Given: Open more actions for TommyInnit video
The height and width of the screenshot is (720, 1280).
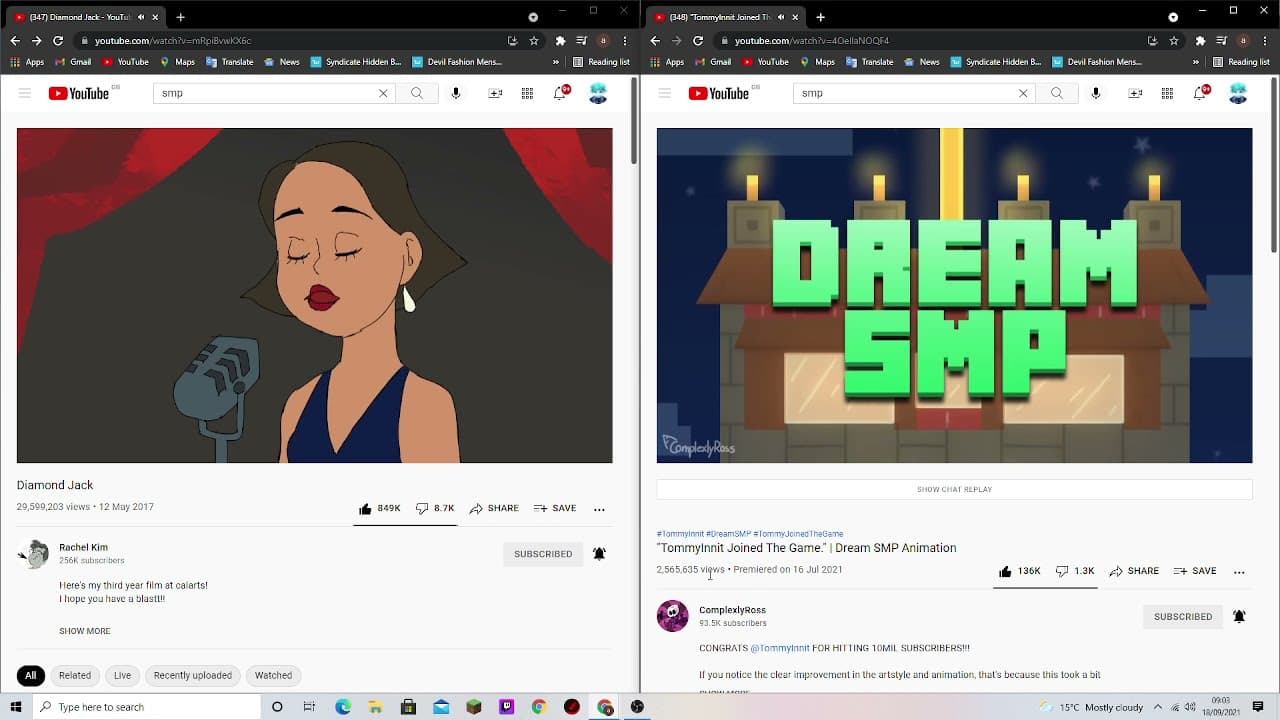Looking at the screenshot, I should [x=1239, y=572].
